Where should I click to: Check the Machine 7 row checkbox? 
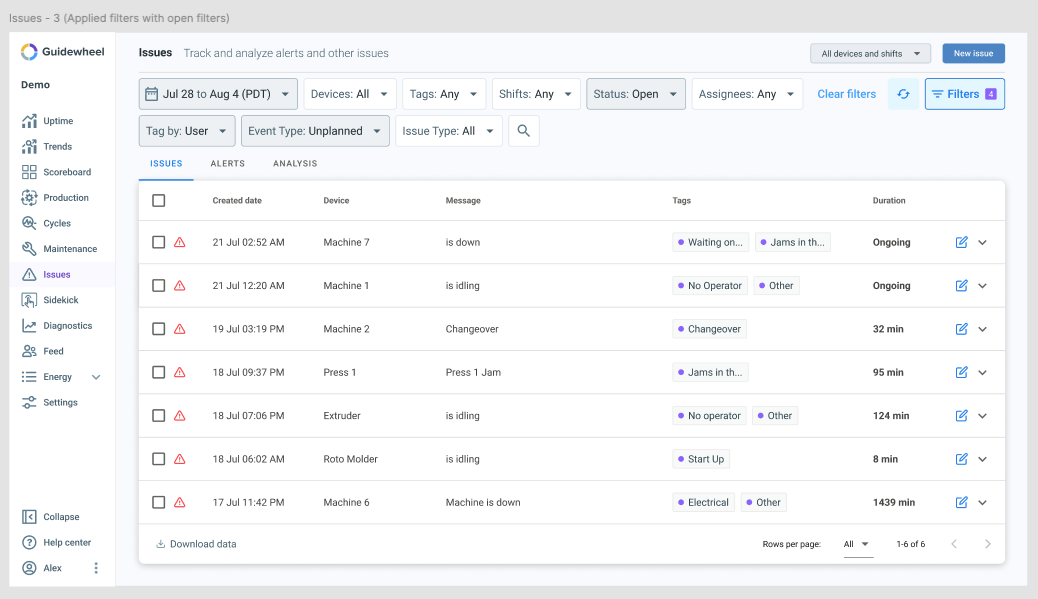(159, 242)
